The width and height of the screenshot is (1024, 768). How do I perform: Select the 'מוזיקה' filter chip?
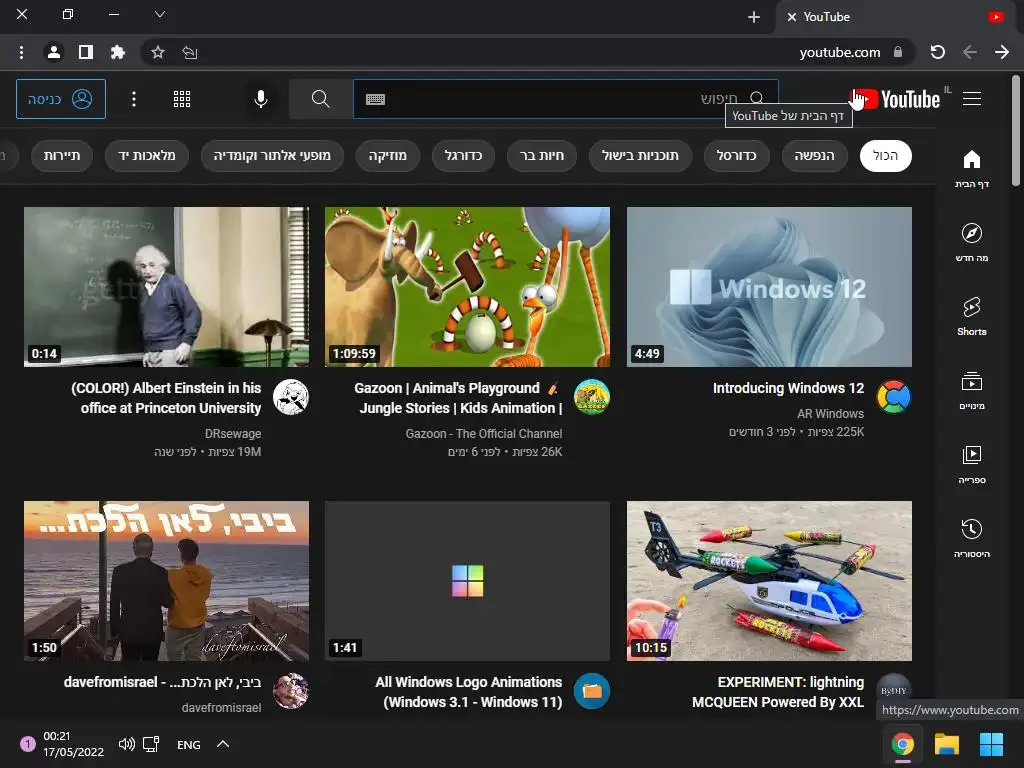coord(387,156)
